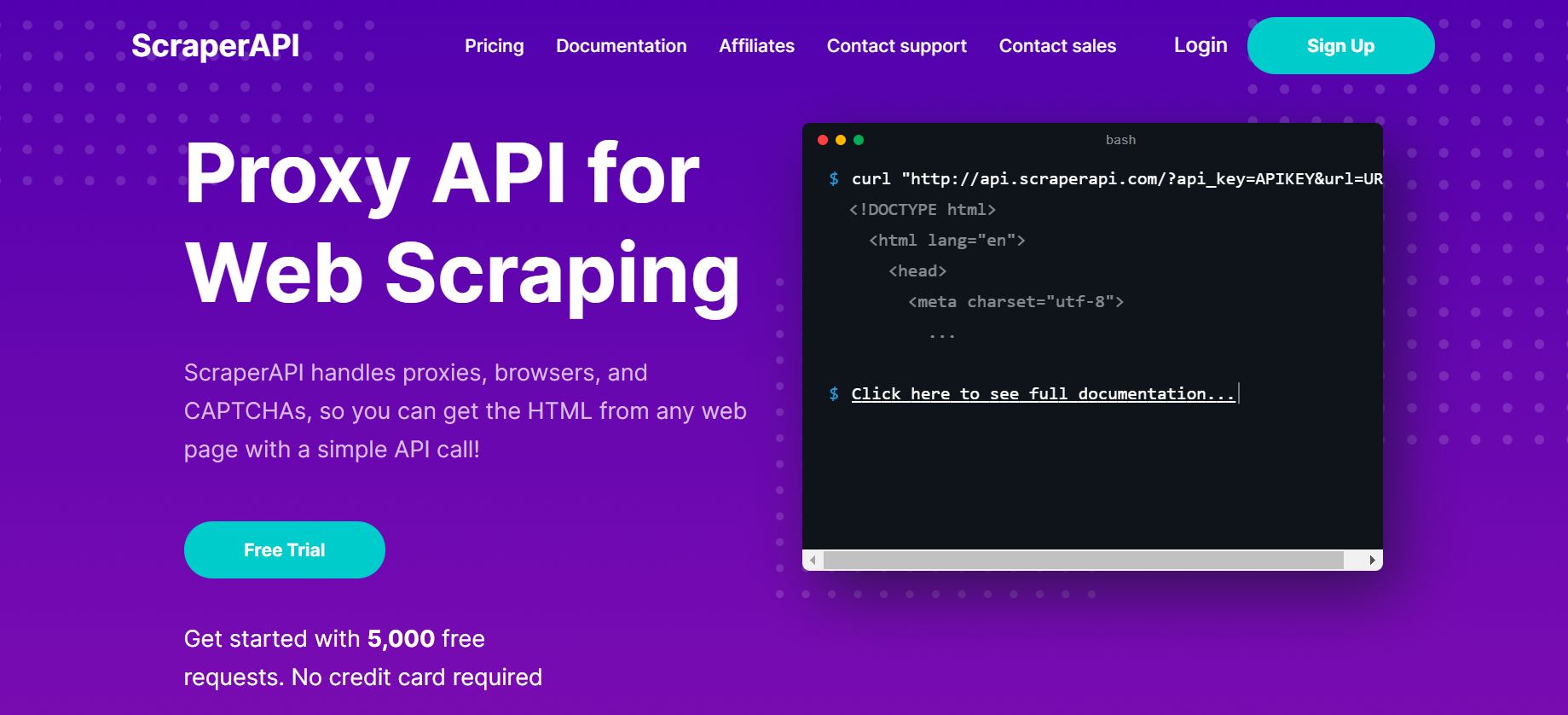Open the Affiliates page
Image resolution: width=1568 pixels, height=715 pixels.
(x=756, y=46)
